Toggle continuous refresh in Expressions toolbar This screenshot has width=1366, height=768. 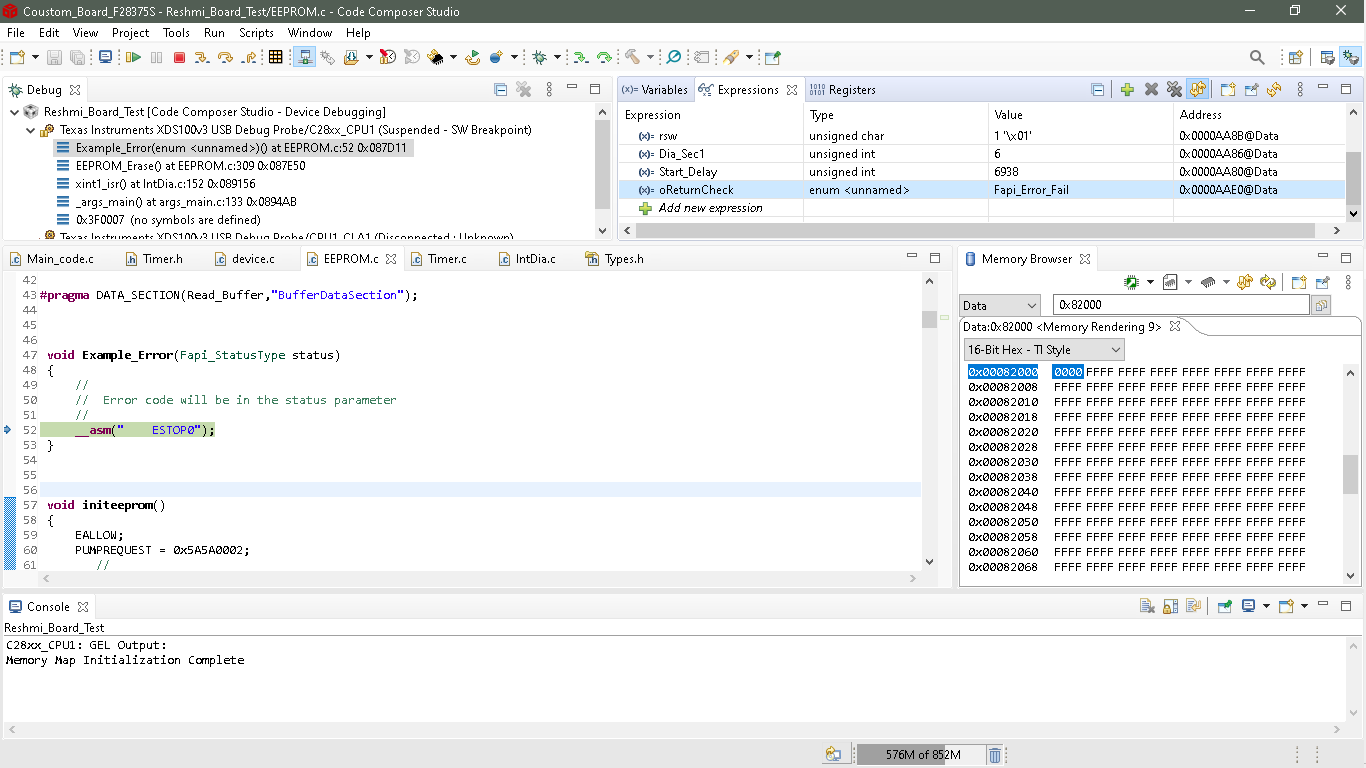point(1197,90)
